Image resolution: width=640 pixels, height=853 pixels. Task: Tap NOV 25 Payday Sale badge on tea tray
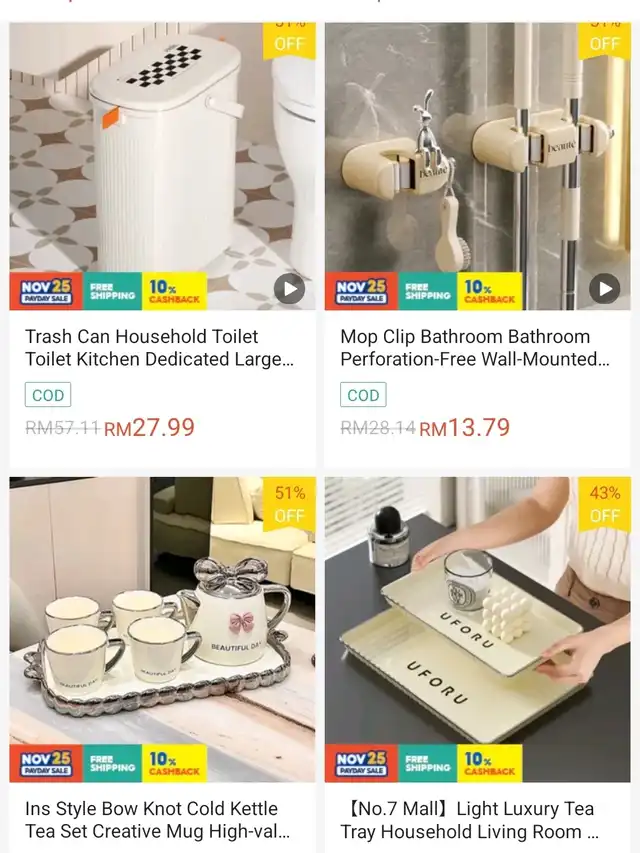[x=362, y=763]
